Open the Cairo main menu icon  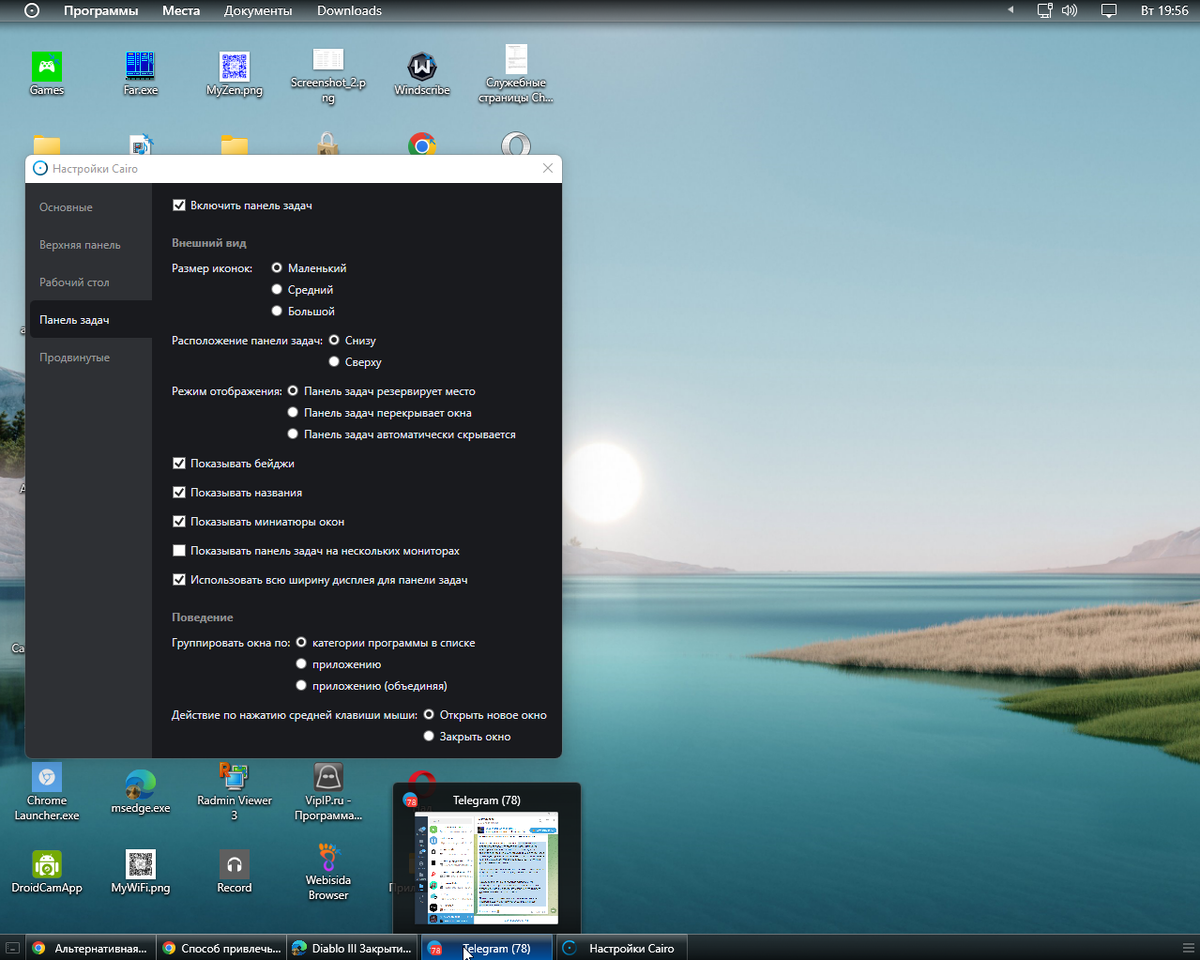point(32,11)
